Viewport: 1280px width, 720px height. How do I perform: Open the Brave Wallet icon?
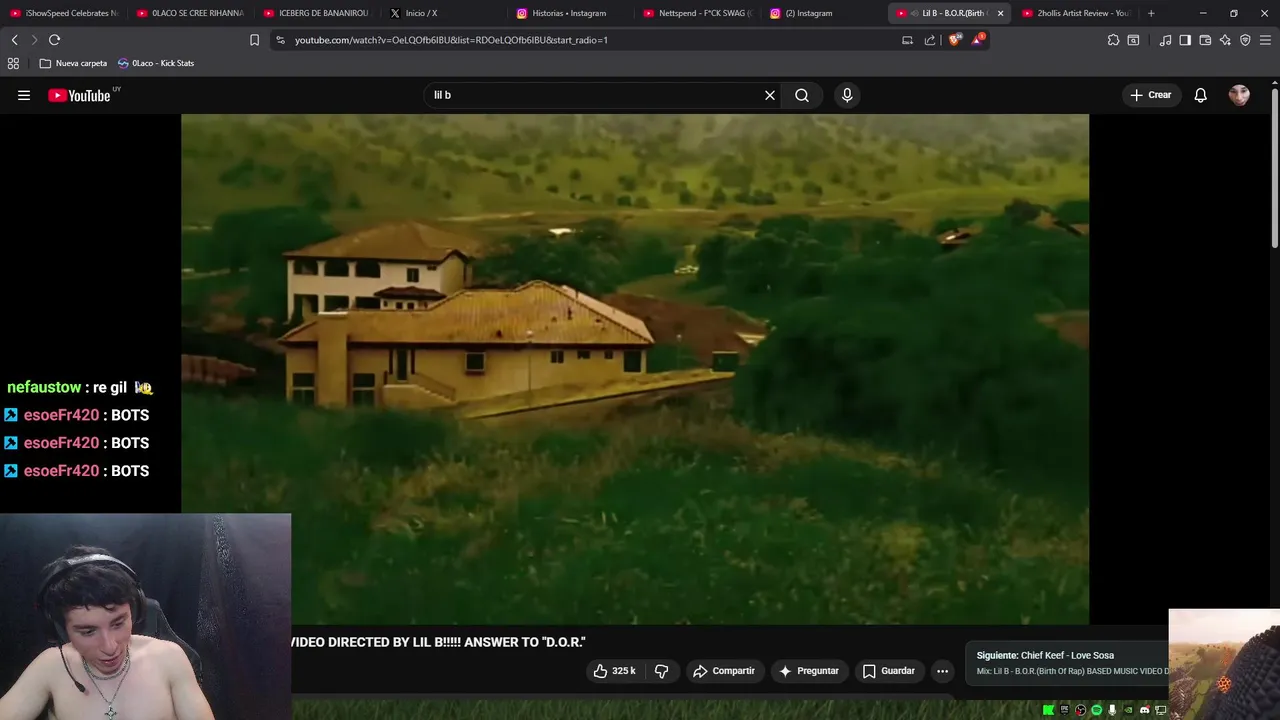tap(1205, 40)
